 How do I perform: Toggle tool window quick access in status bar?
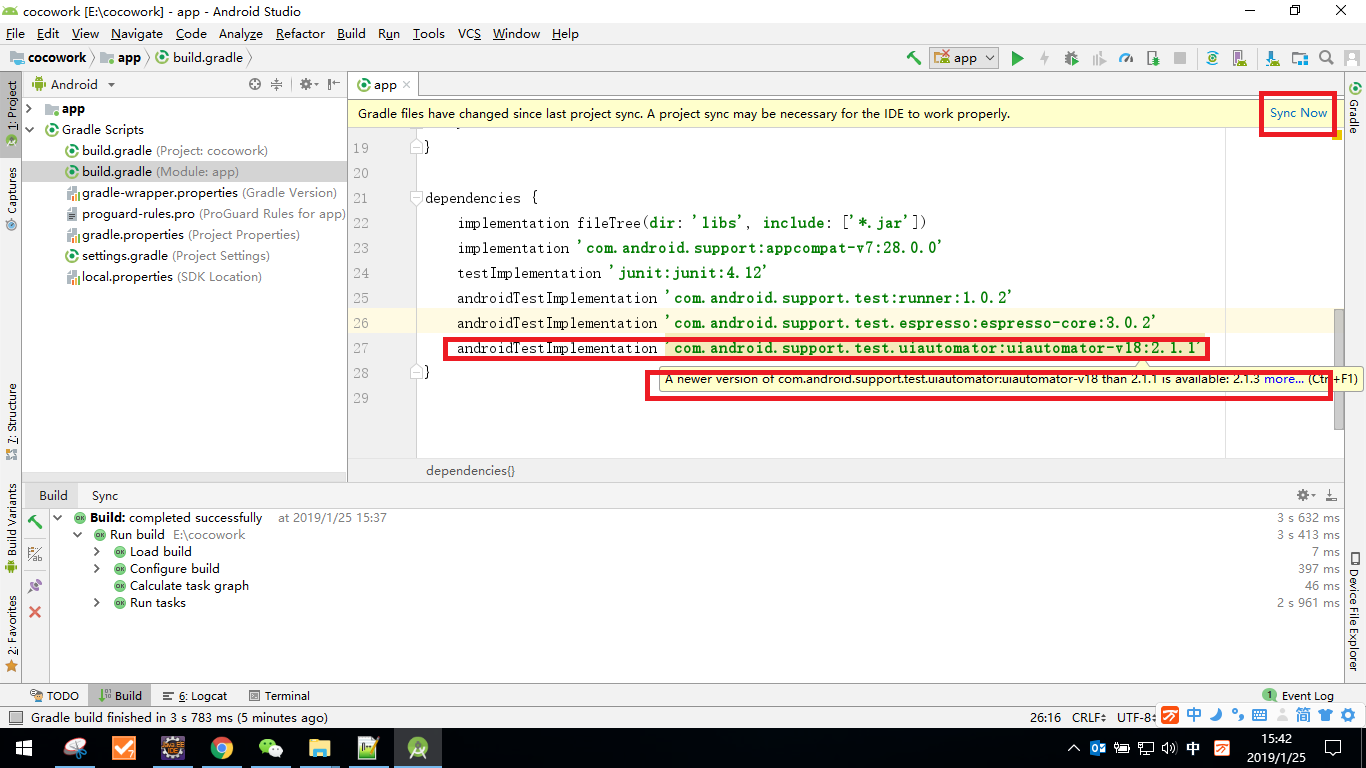pyautogui.click(x=15, y=717)
